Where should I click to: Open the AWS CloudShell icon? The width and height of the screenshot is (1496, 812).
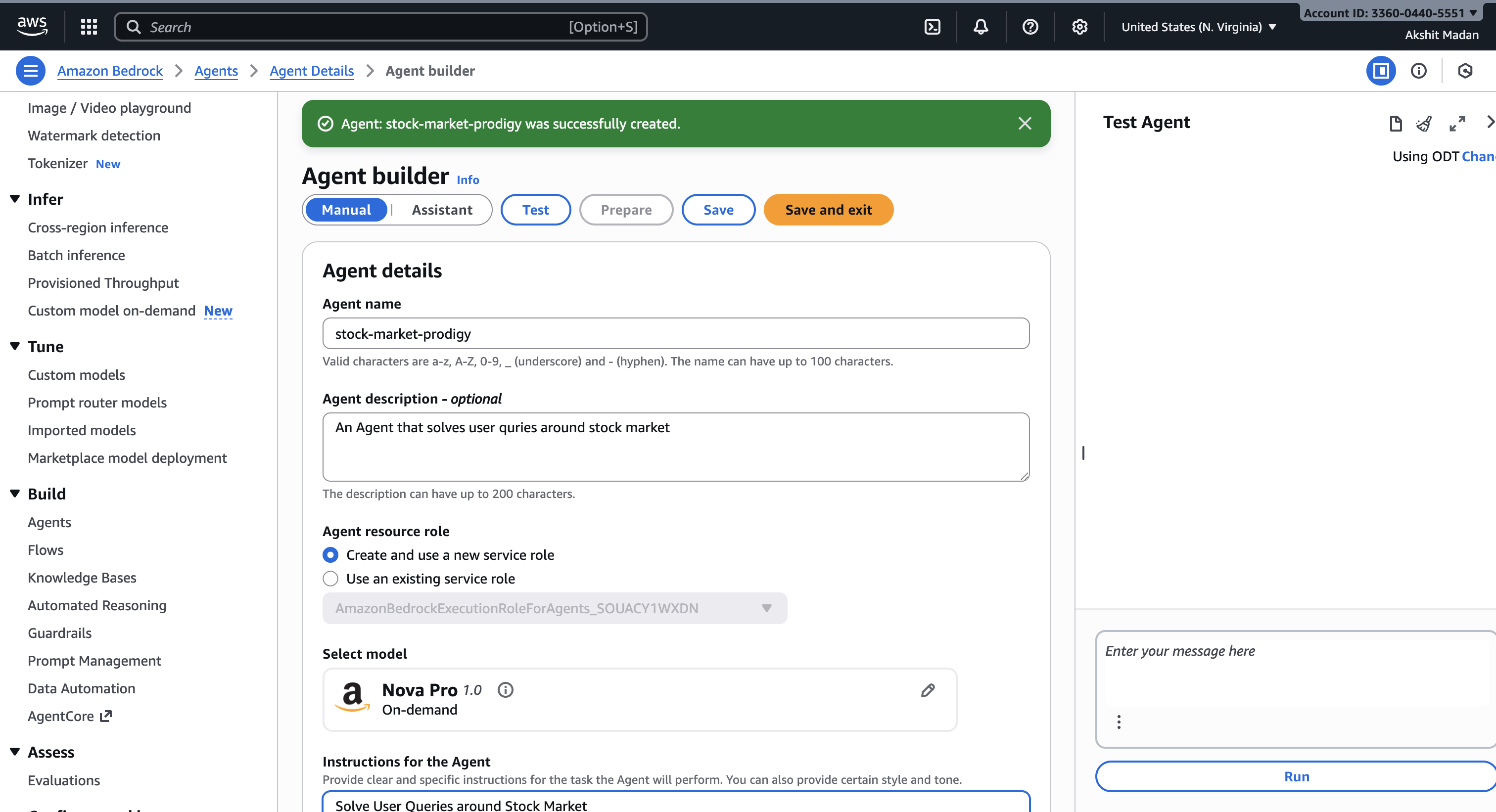point(932,27)
